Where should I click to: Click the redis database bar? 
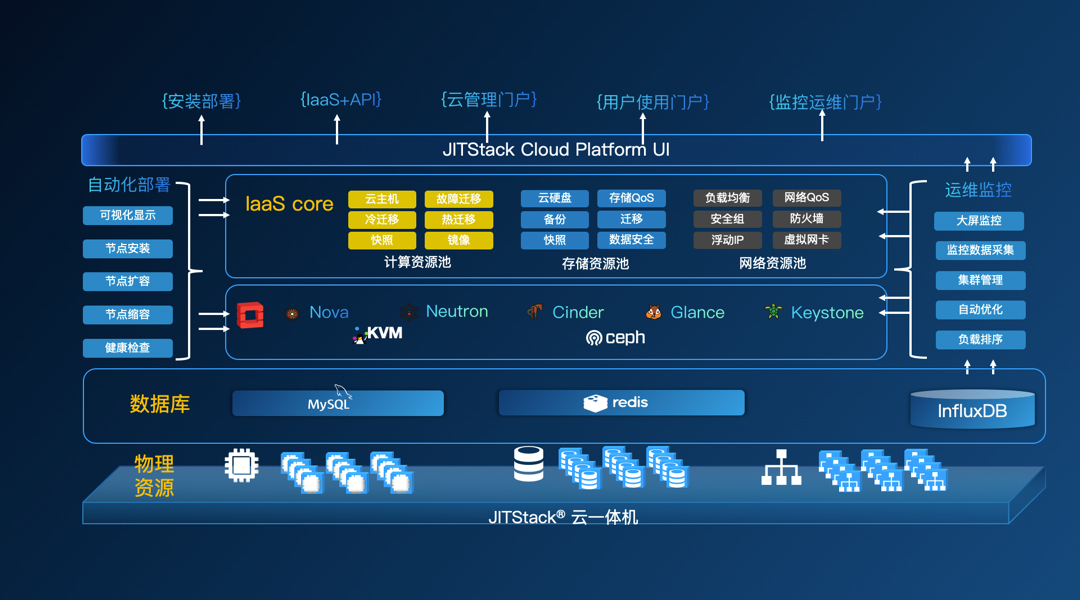click(x=621, y=402)
